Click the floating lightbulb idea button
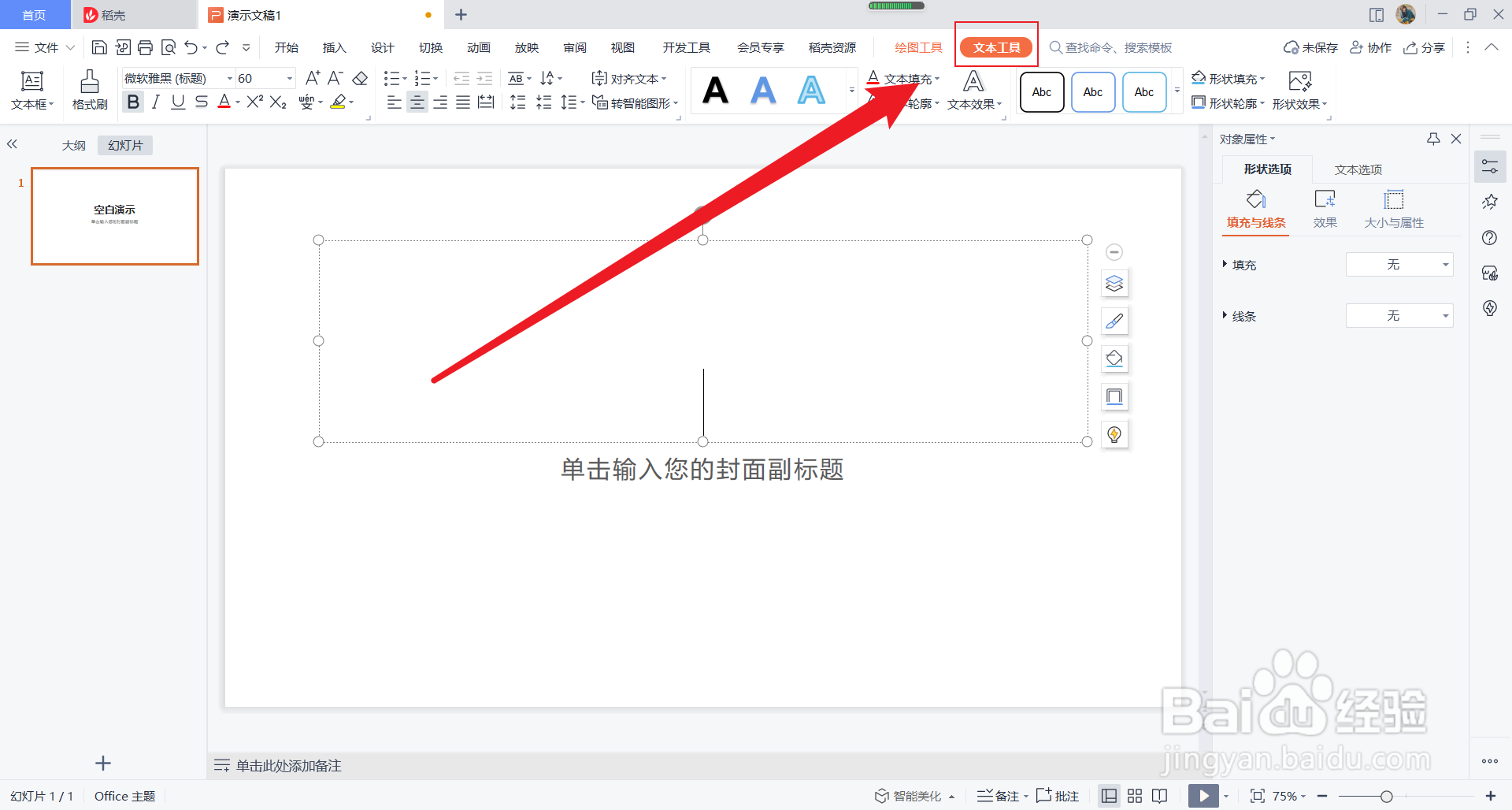The width and height of the screenshot is (1512, 810). click(x=1114, y=434)
